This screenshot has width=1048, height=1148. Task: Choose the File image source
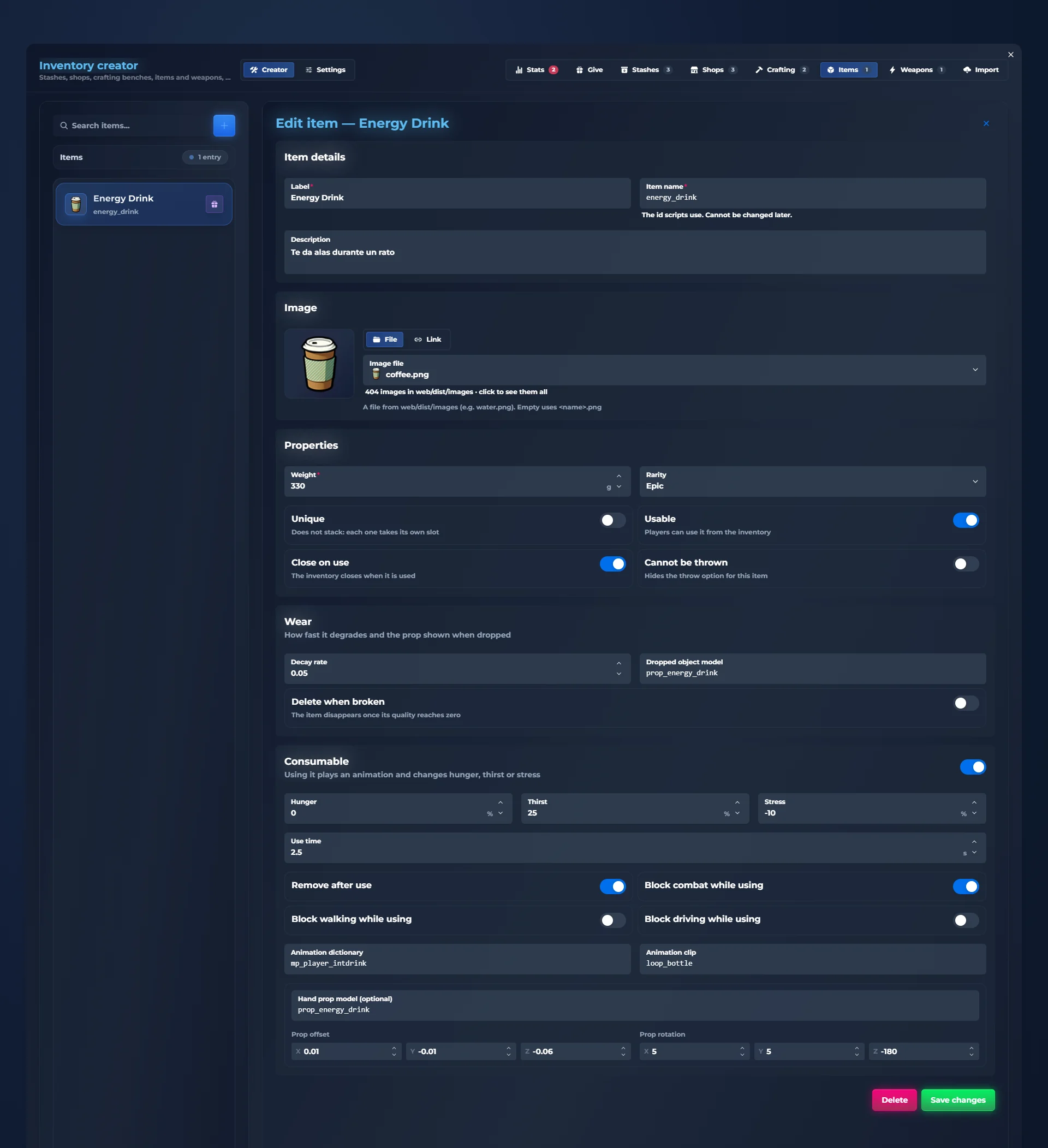point(385,340)
